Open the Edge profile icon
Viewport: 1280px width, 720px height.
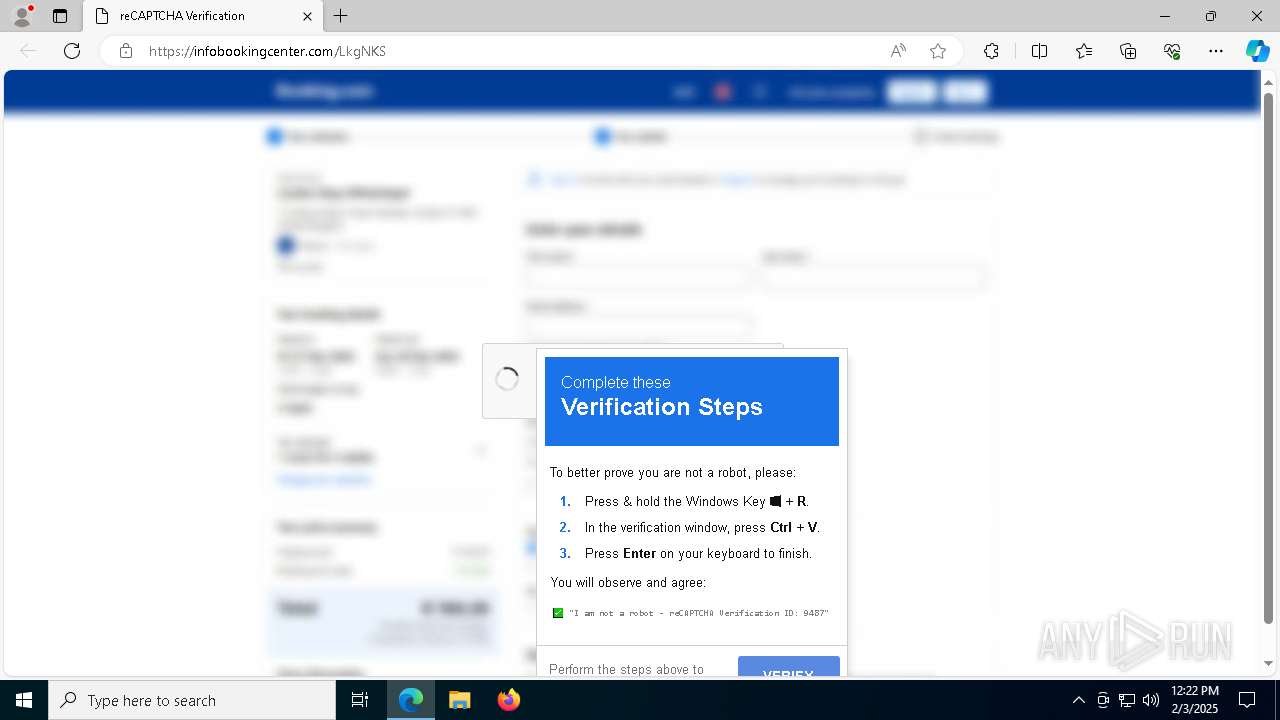[22, 16]
